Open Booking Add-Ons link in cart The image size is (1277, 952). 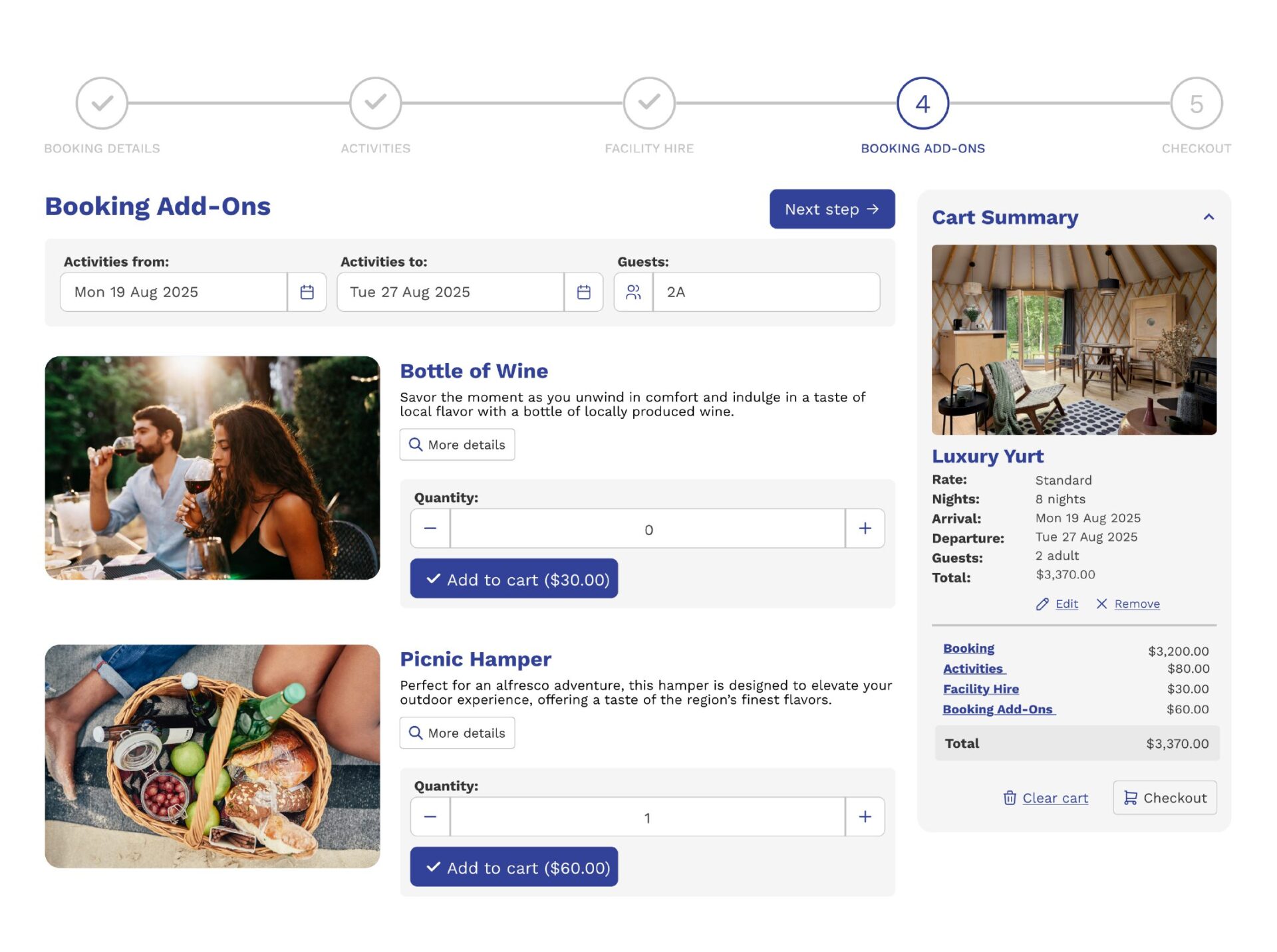pyautogui.click(x=998, y=709)
